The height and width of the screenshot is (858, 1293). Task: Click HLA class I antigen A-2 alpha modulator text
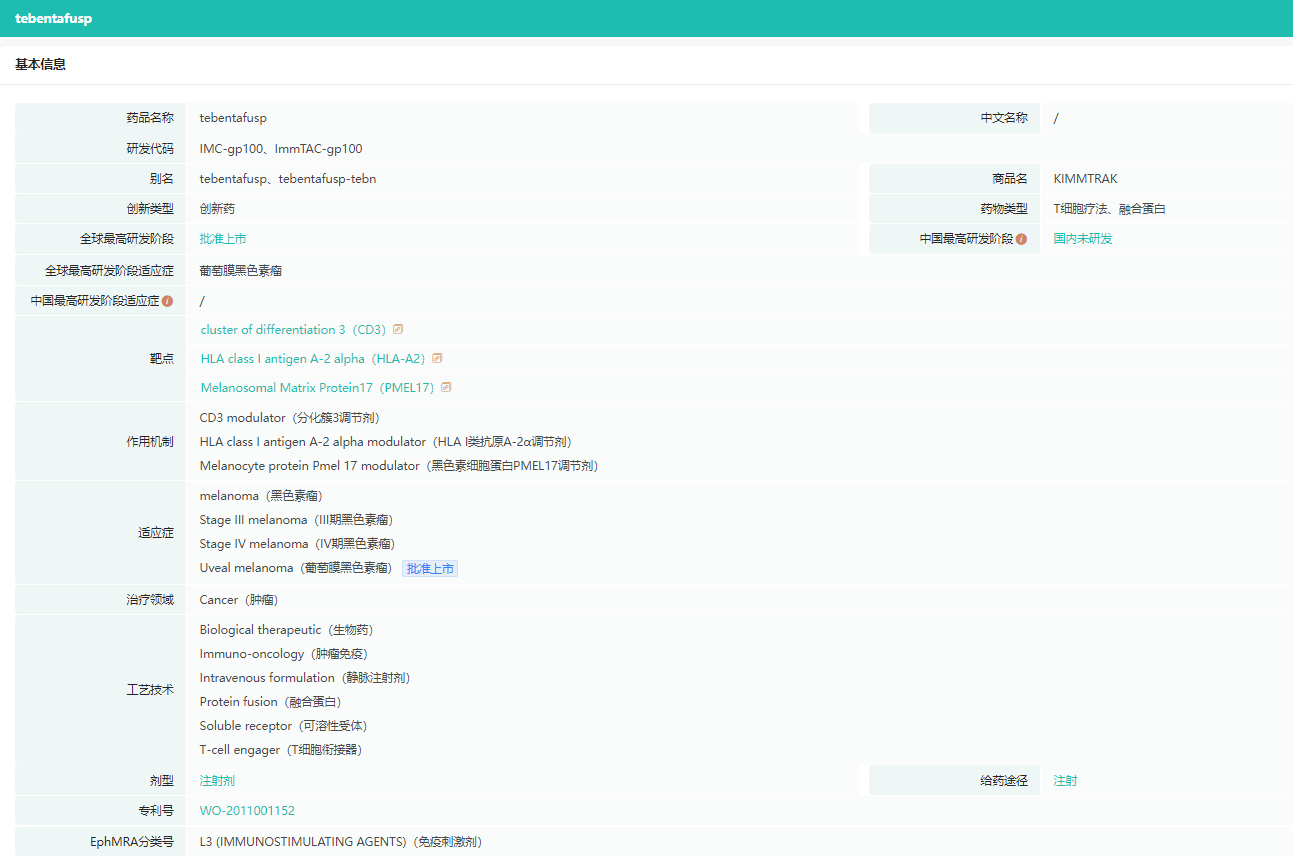[x=386, y=442]
